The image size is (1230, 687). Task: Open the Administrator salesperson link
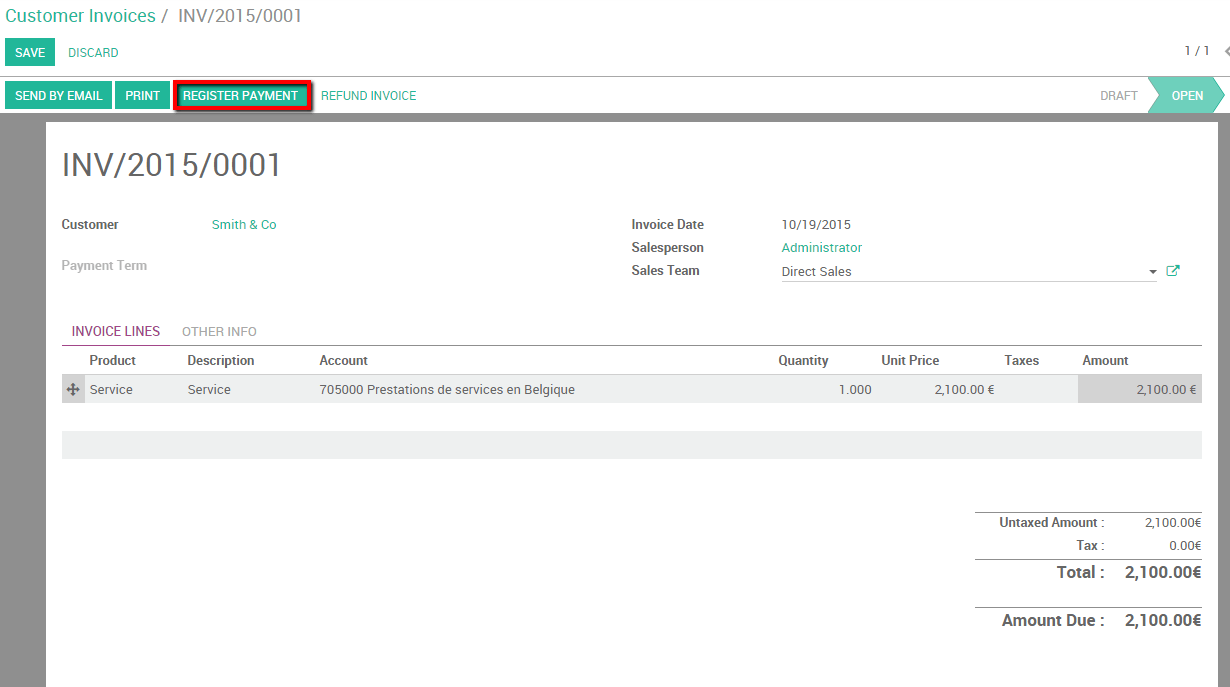coord(821,247)
